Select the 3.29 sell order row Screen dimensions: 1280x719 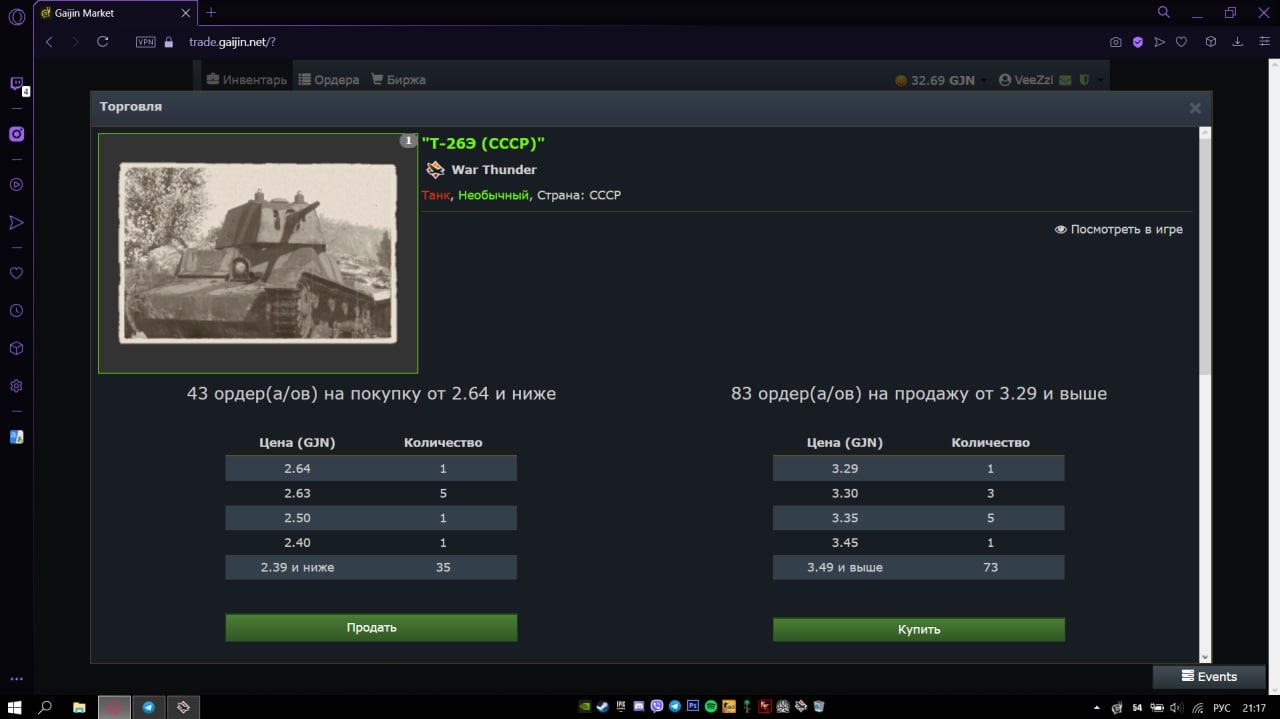(919, 468)
